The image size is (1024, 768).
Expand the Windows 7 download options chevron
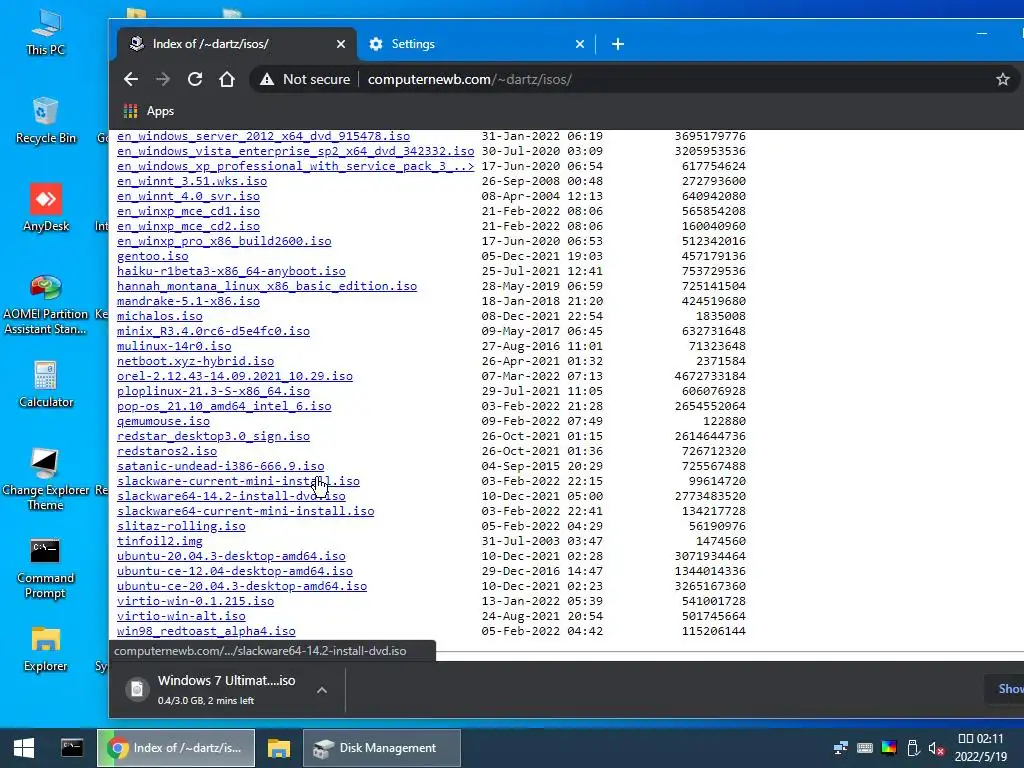[322, 690]
